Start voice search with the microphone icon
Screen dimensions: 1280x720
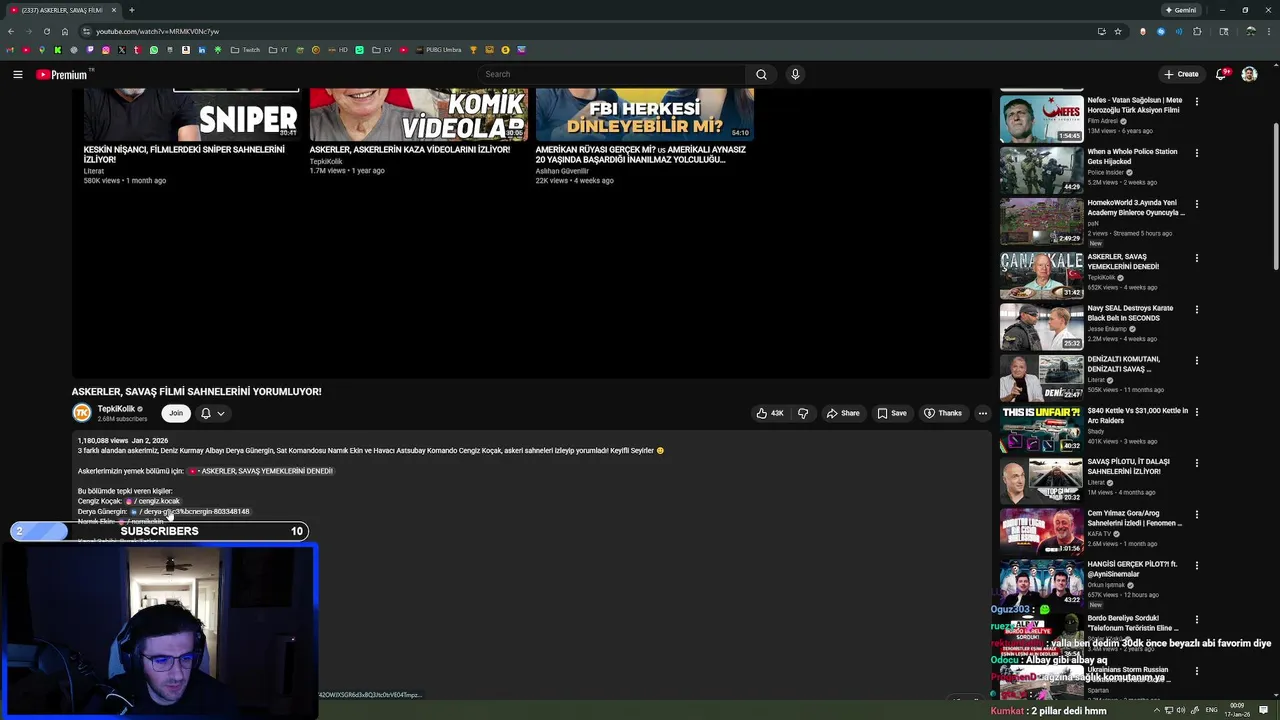795,74
